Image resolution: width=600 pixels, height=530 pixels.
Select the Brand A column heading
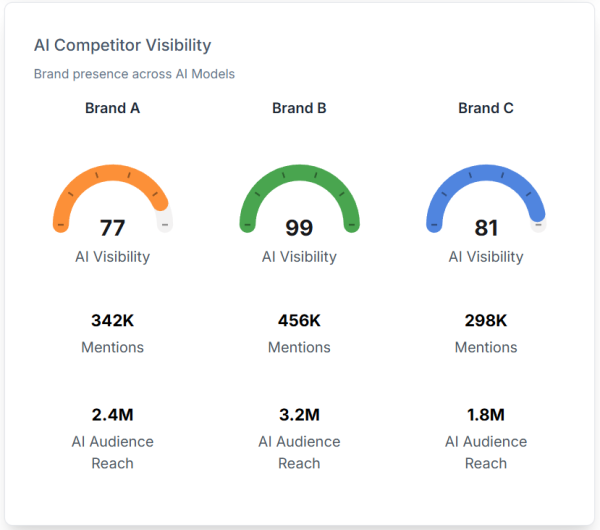click(112, 108)
